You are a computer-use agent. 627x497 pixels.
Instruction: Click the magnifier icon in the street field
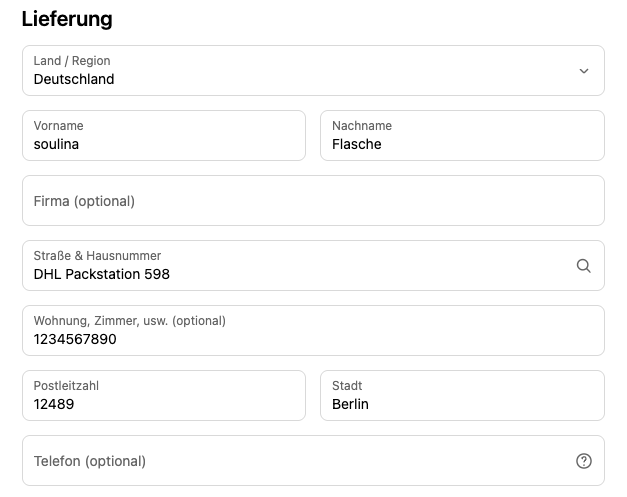coord(583,266)
